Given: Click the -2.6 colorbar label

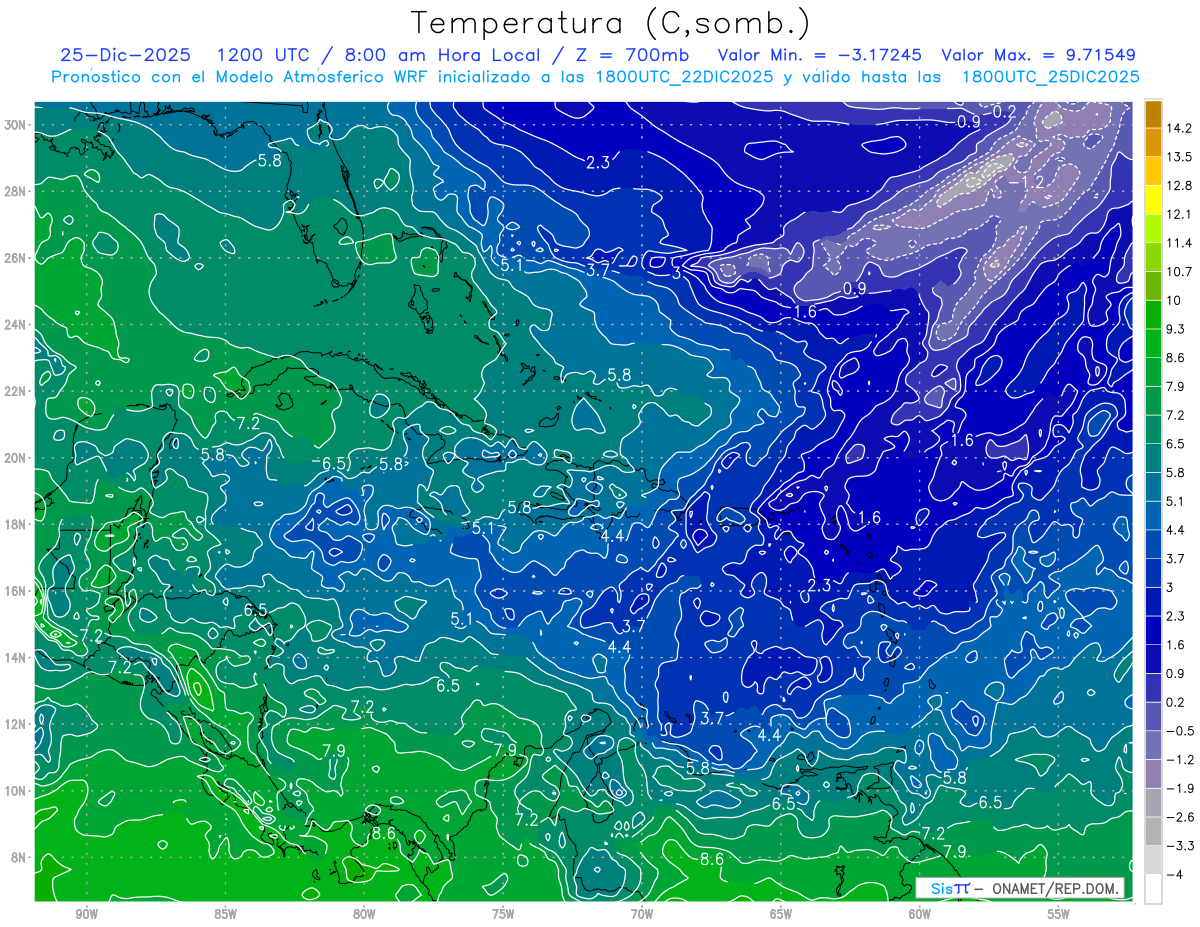Looking at the screenshot, I should 1179,817.
